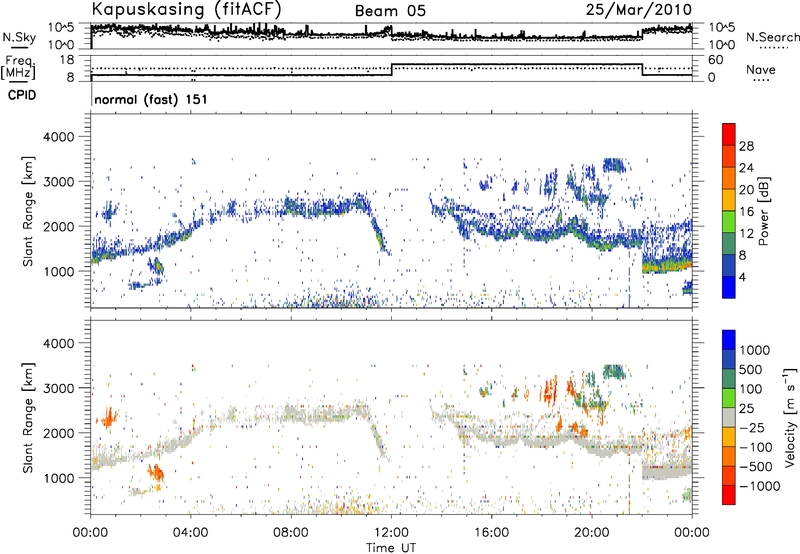Click the red top segment of Power colorbar
This screenshot has width=800, height=554.
(x=729, y=135)
